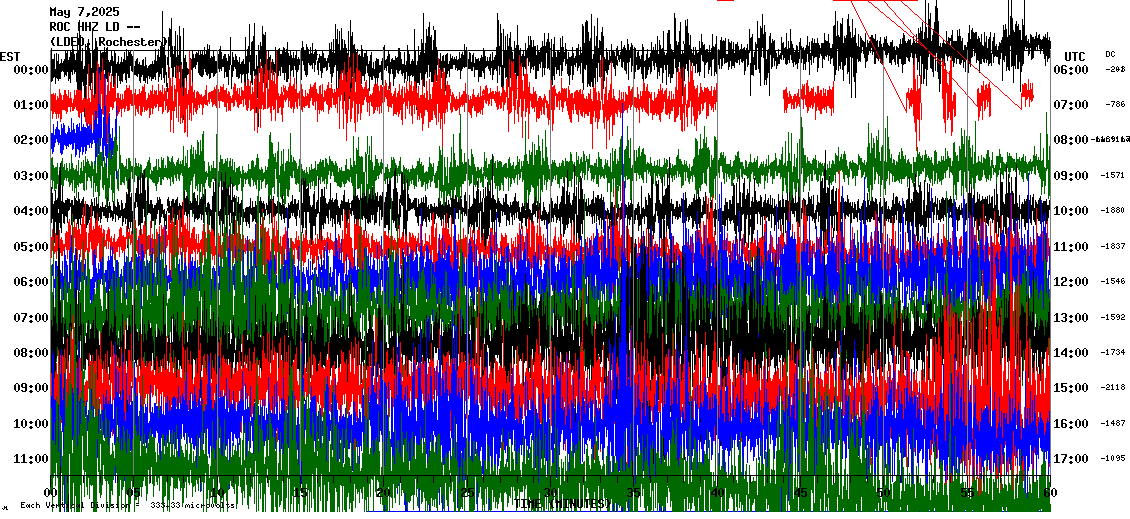The image size is (1130, 519).
Task: Click the UTC time label "17:00"
Action: [x=1071, y=459]
